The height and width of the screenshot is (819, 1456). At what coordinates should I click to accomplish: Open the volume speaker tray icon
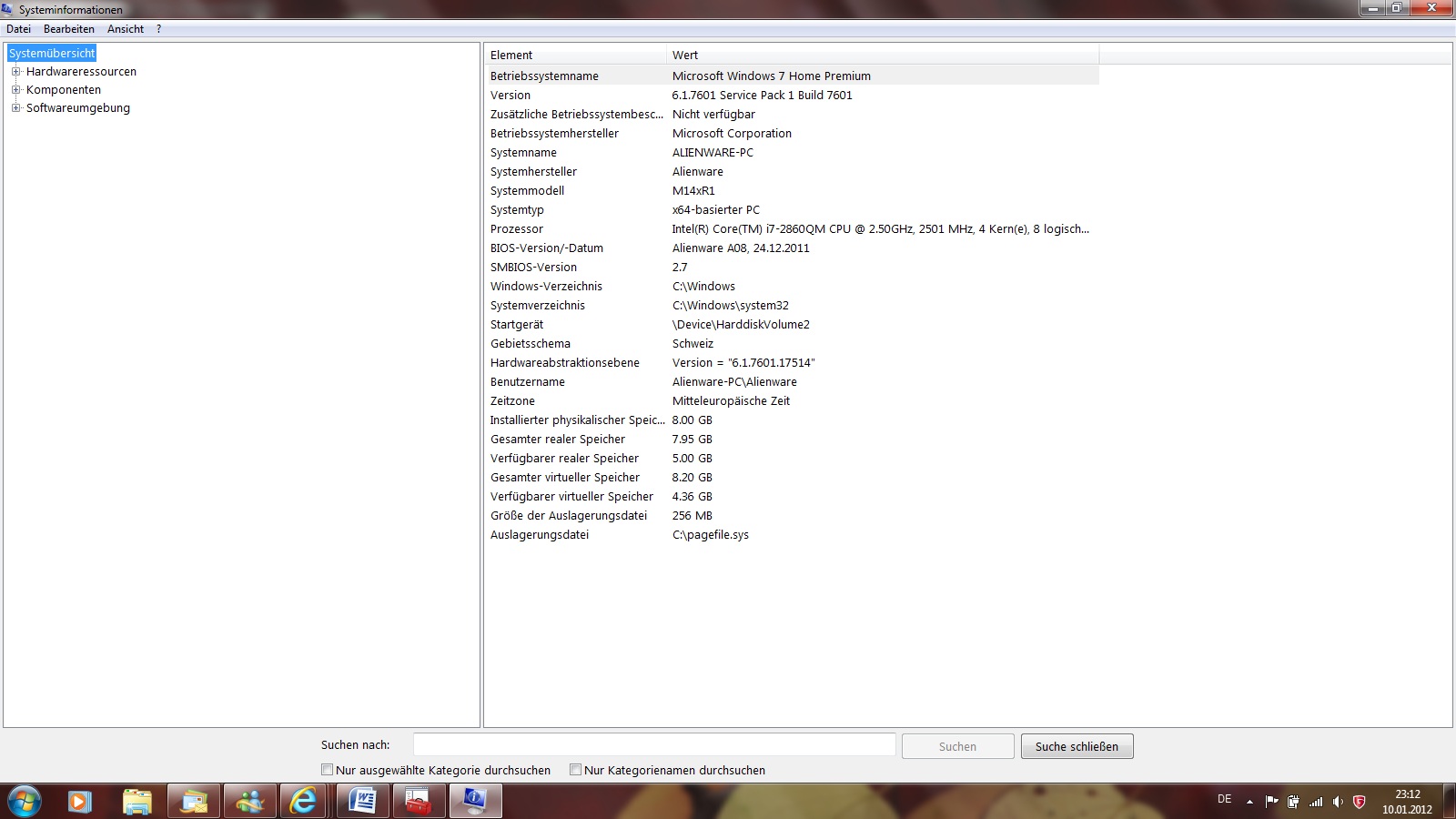pos(1338,802)
